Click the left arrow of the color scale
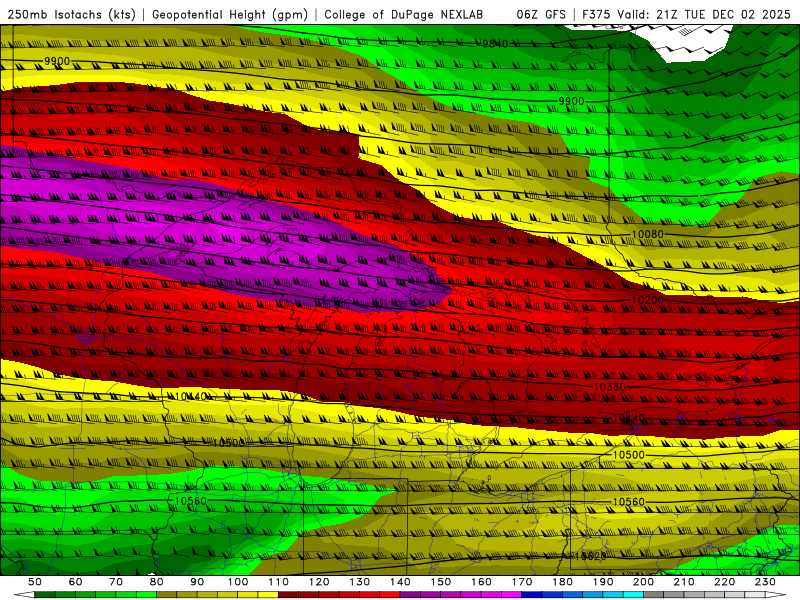 pyautogui.click(x=24, y=595)
